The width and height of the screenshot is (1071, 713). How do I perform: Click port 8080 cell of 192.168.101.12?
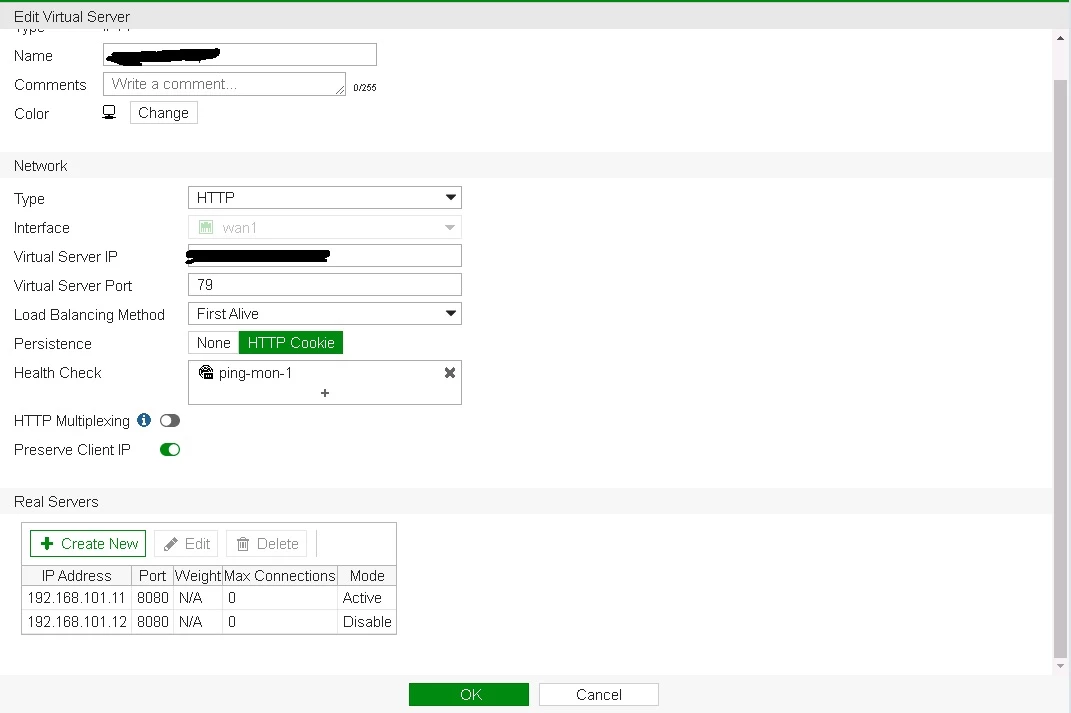click(152, 621)
